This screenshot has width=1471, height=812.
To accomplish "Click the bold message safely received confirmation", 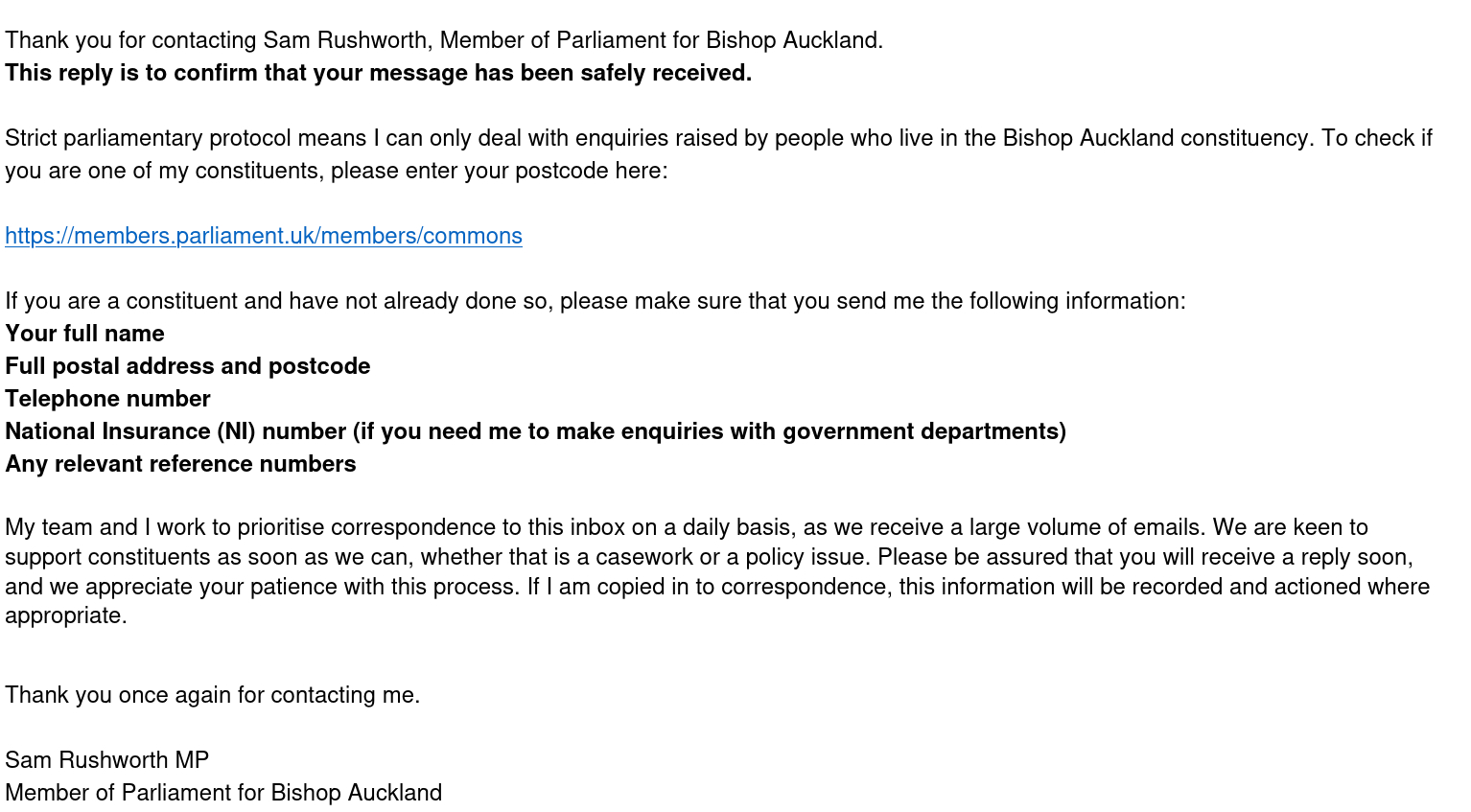I will coord(378,73).
